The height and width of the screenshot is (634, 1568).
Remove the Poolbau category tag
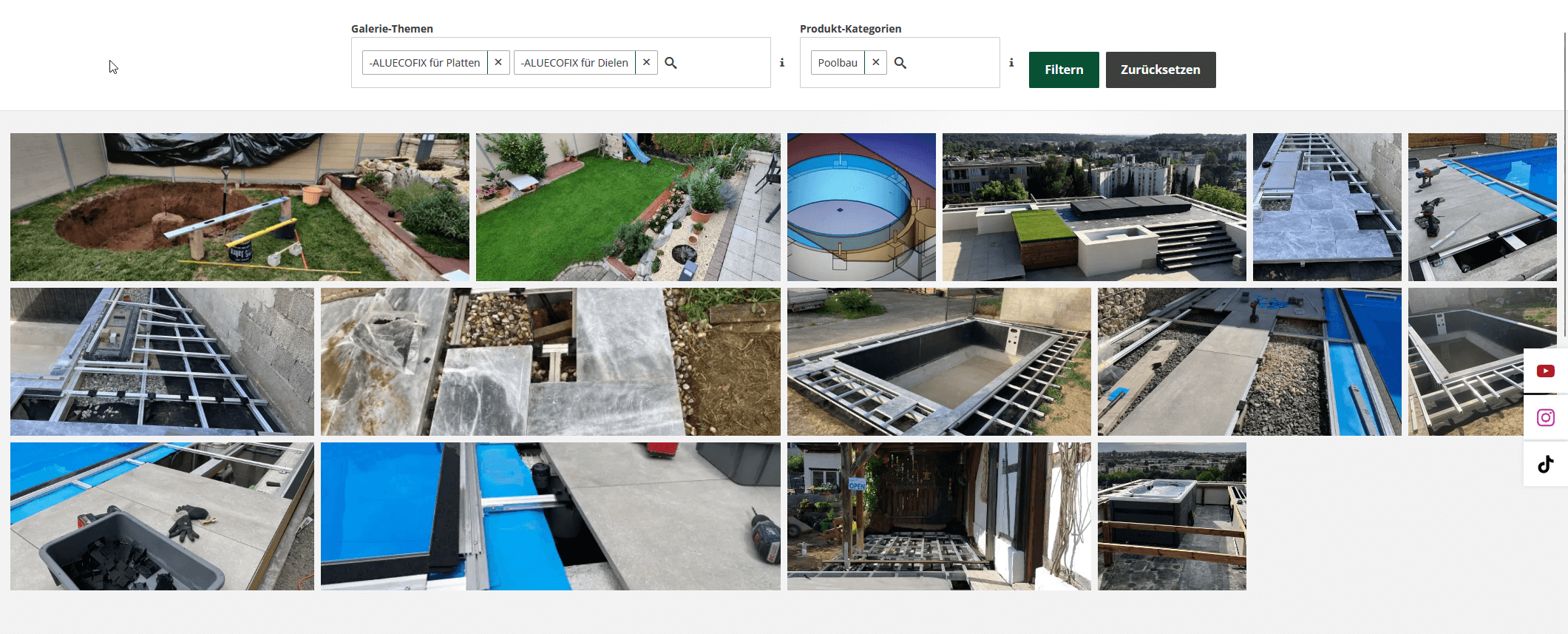tap(875, 63)
